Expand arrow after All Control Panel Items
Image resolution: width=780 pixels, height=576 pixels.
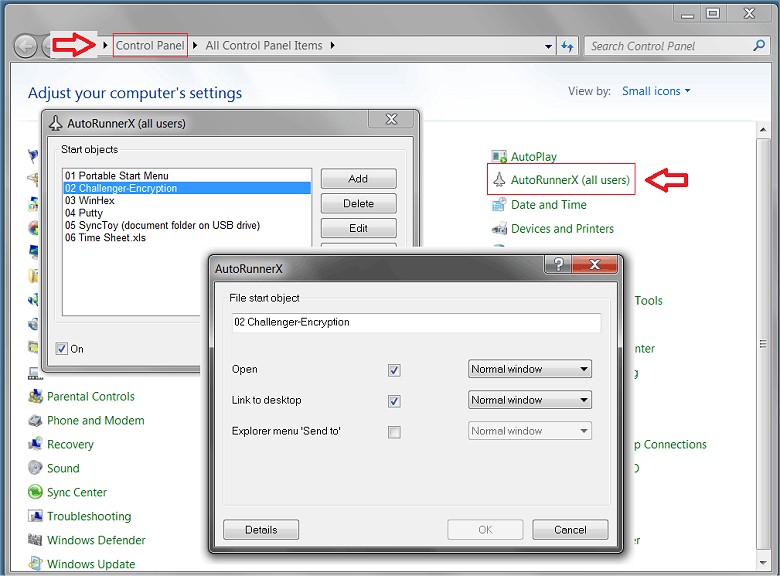pos(332,46)
